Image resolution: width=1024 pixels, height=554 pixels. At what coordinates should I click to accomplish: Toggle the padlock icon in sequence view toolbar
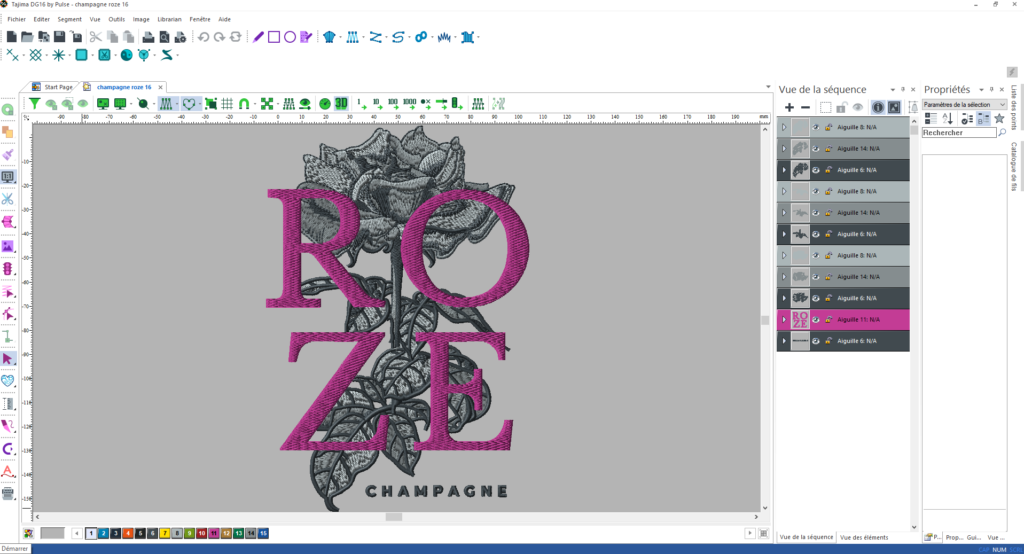842,107
